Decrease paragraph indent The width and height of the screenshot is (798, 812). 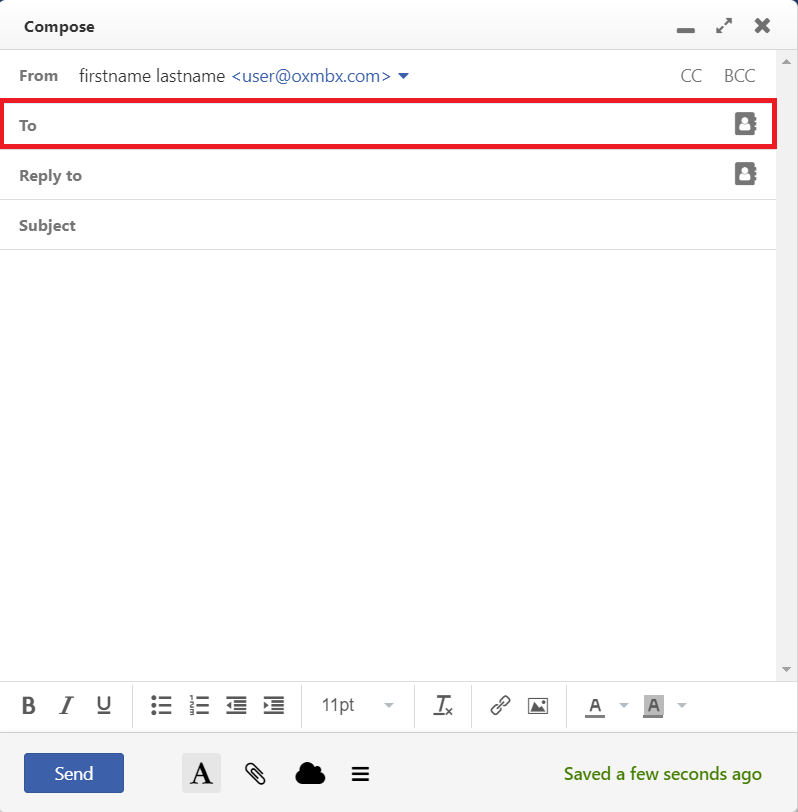point(236,706)
